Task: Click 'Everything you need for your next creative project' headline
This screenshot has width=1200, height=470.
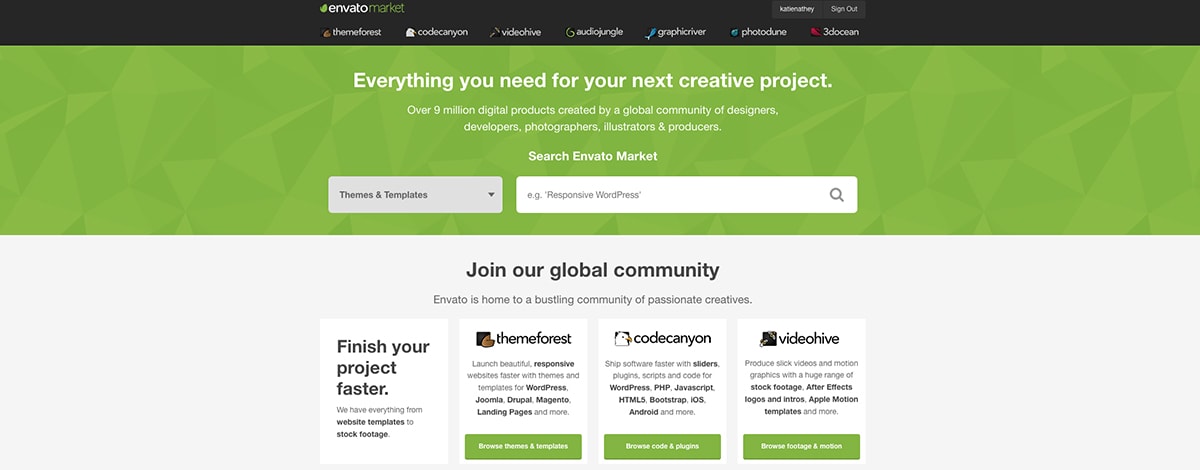Action: pos(592,81)
